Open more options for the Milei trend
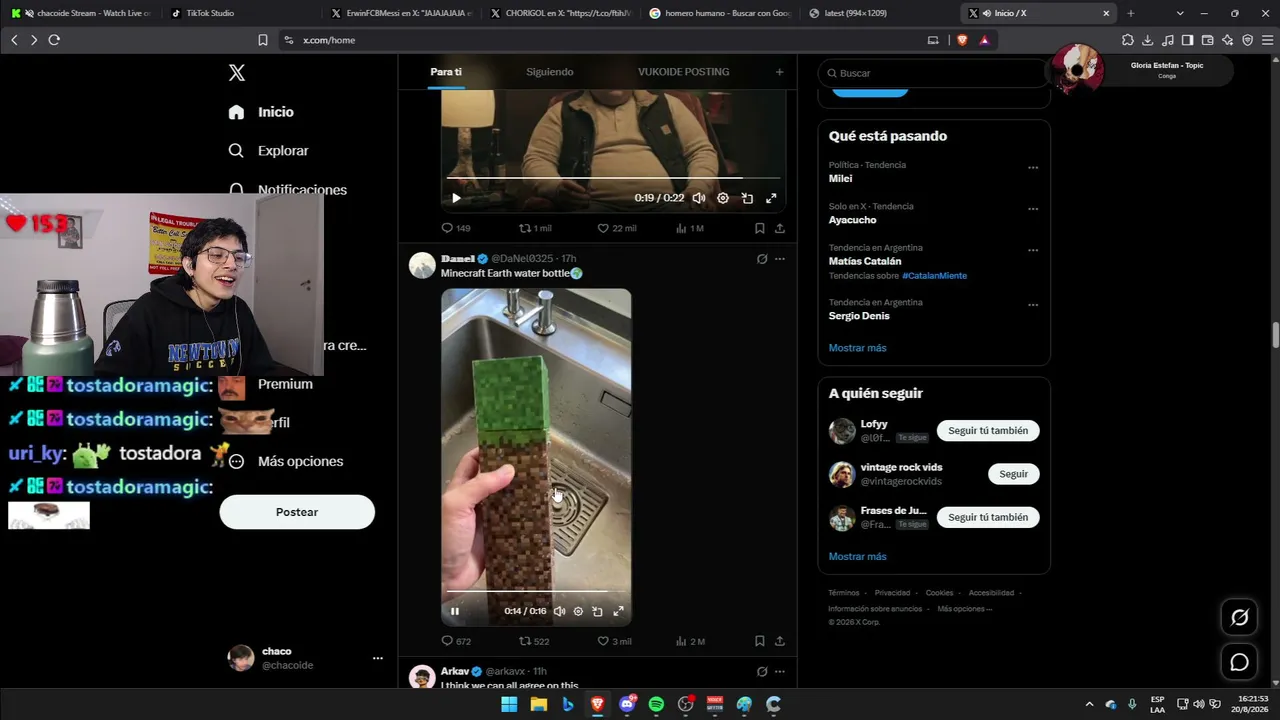This screenshot has width=1280, height=720. click(x=1033, y=168)
